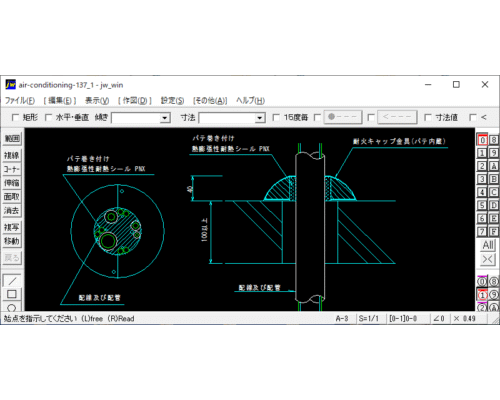Select square layer button 8
The image size is (500, 400).
pos(494,140)
